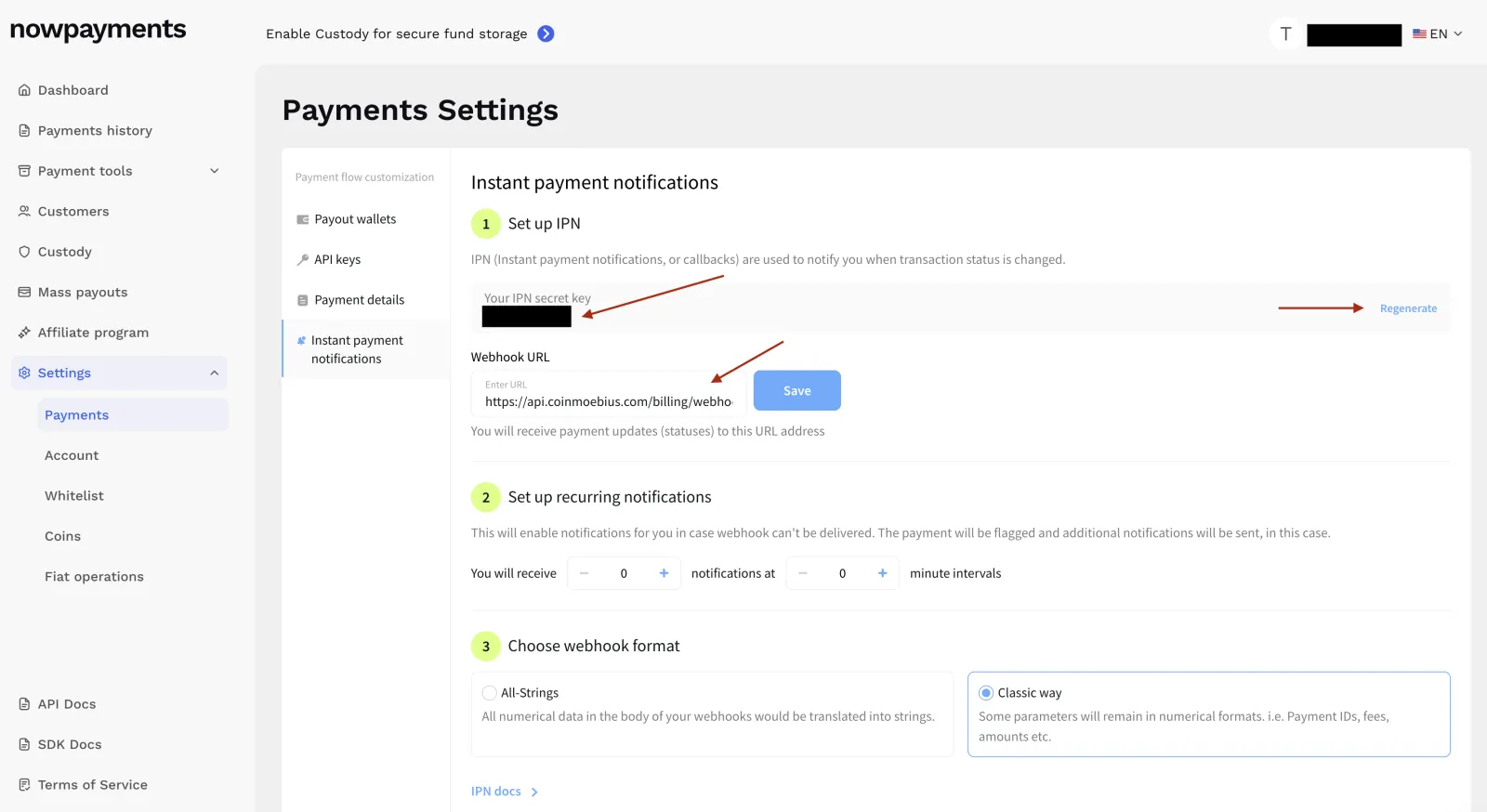Open SDK Docs link
Image resolution: width=1487 pixels, height=812 pixels.
[x=70, y=745]
